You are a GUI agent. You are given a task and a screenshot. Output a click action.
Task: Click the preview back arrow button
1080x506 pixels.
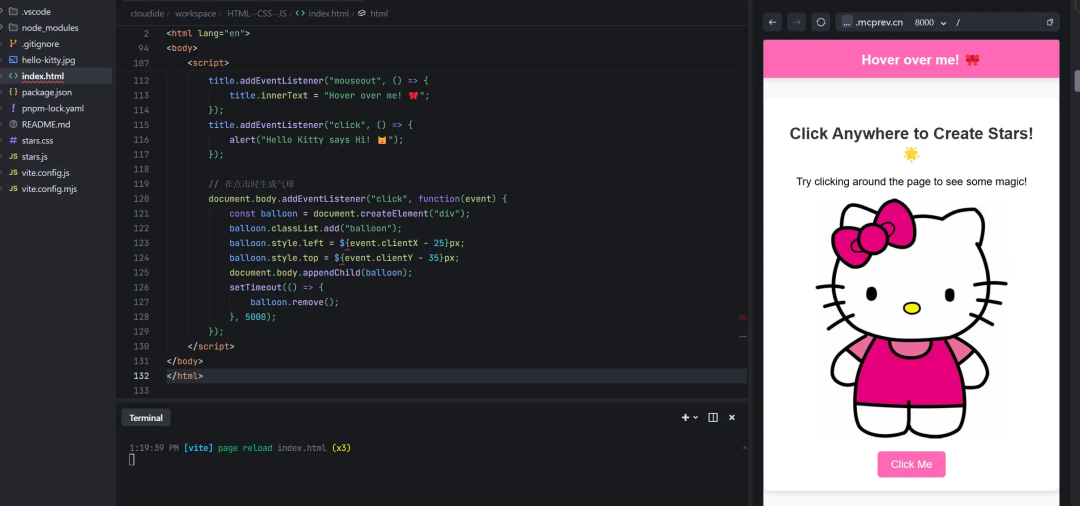(772, 22)
